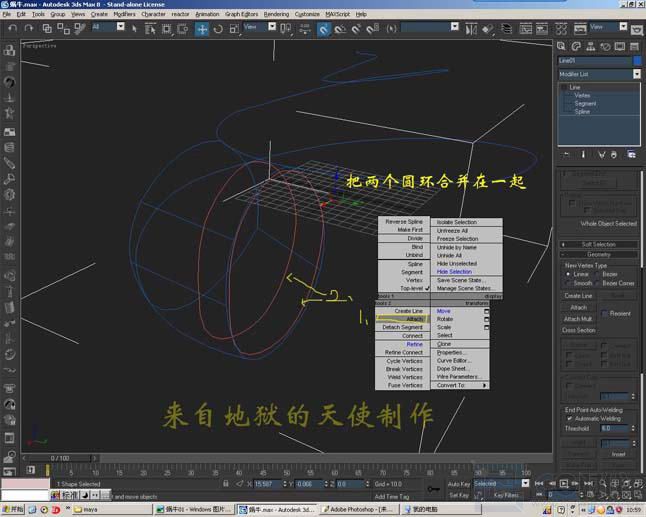Click the Line01 object color swatch

(x=637, y=61)
